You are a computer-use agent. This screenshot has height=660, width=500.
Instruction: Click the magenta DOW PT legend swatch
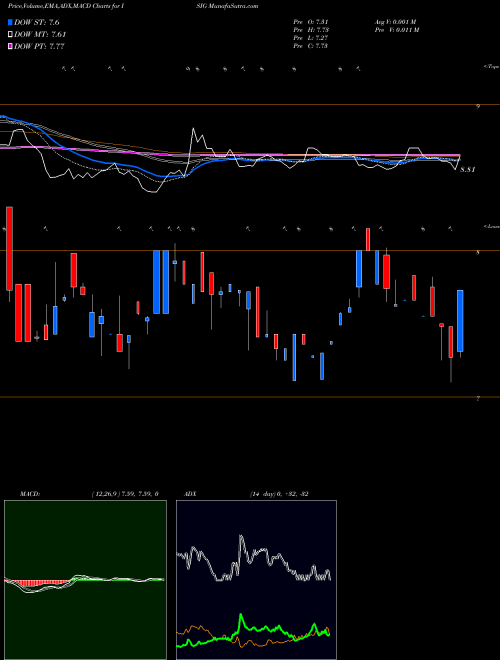11,46
